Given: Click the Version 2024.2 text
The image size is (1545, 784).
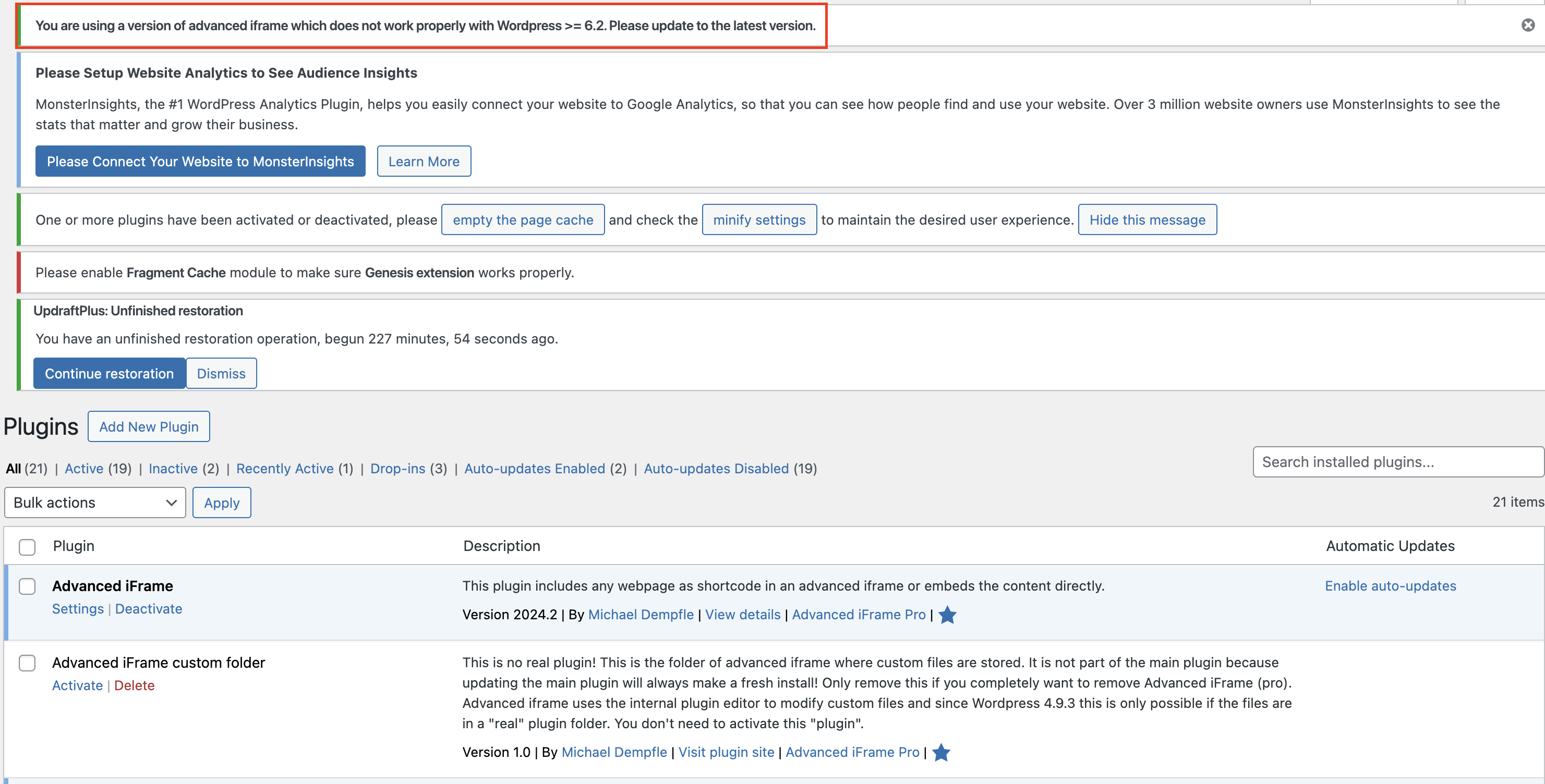Looking at the screenshot, I should [x=510, y=615].
